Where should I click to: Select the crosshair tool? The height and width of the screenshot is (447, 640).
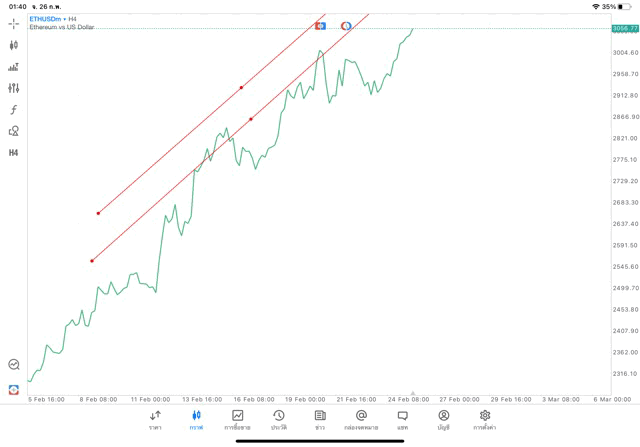[14, 23]
